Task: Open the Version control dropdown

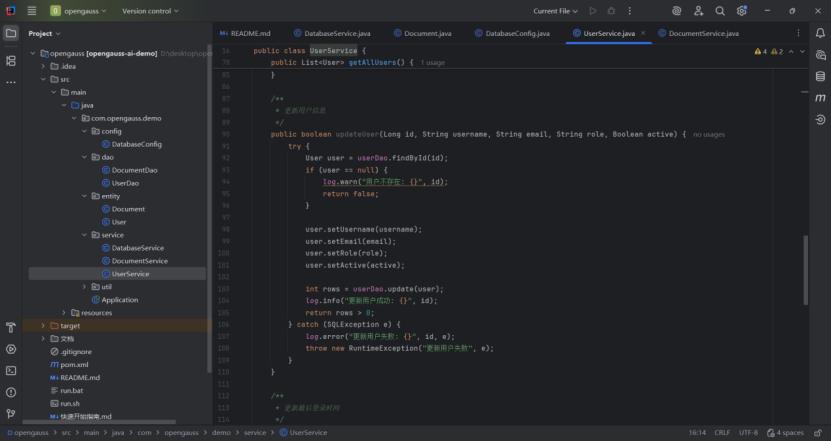Action: (150, 11)
